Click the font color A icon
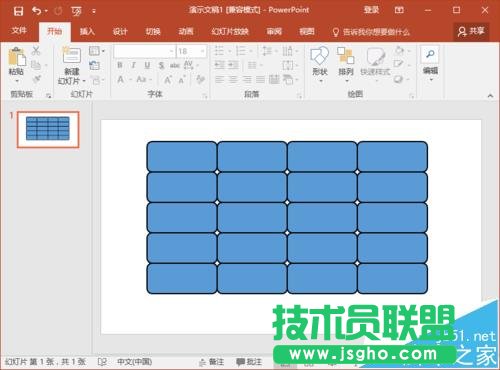500x370 pixels. point(120,80)
